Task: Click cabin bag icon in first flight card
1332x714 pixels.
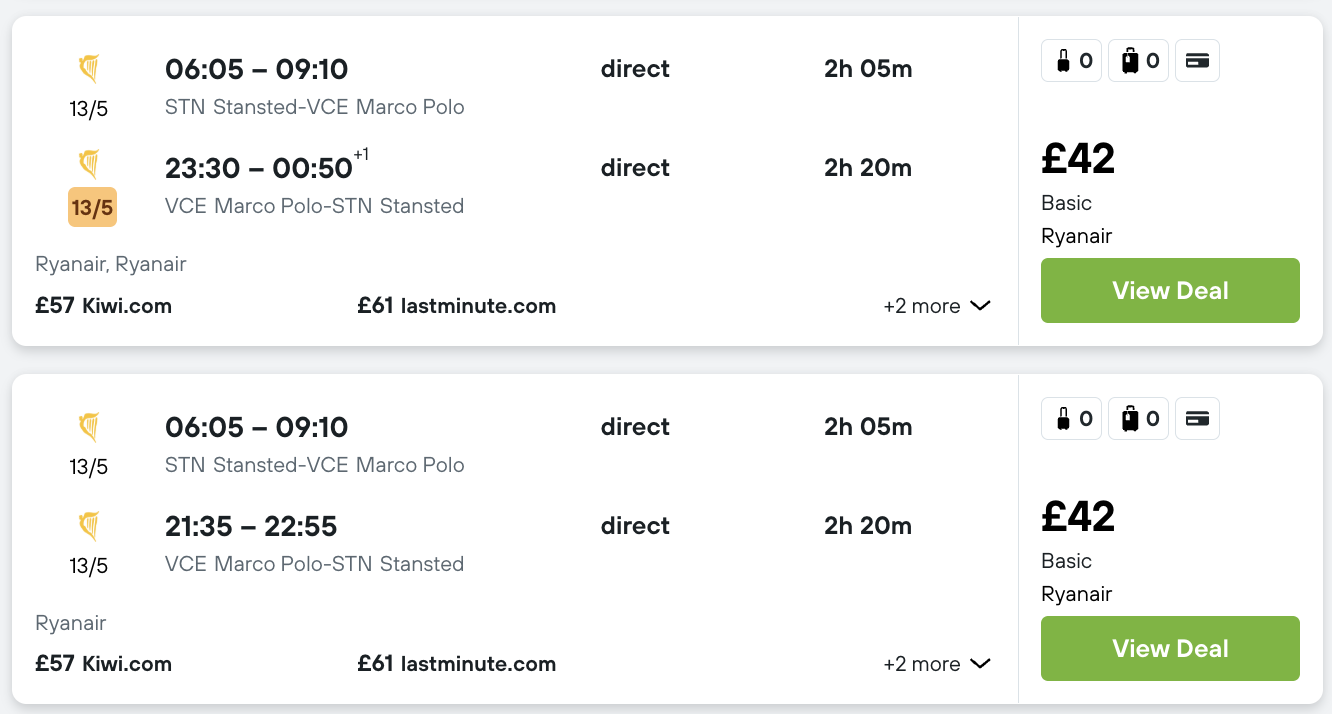Action: coord(1072,61)
